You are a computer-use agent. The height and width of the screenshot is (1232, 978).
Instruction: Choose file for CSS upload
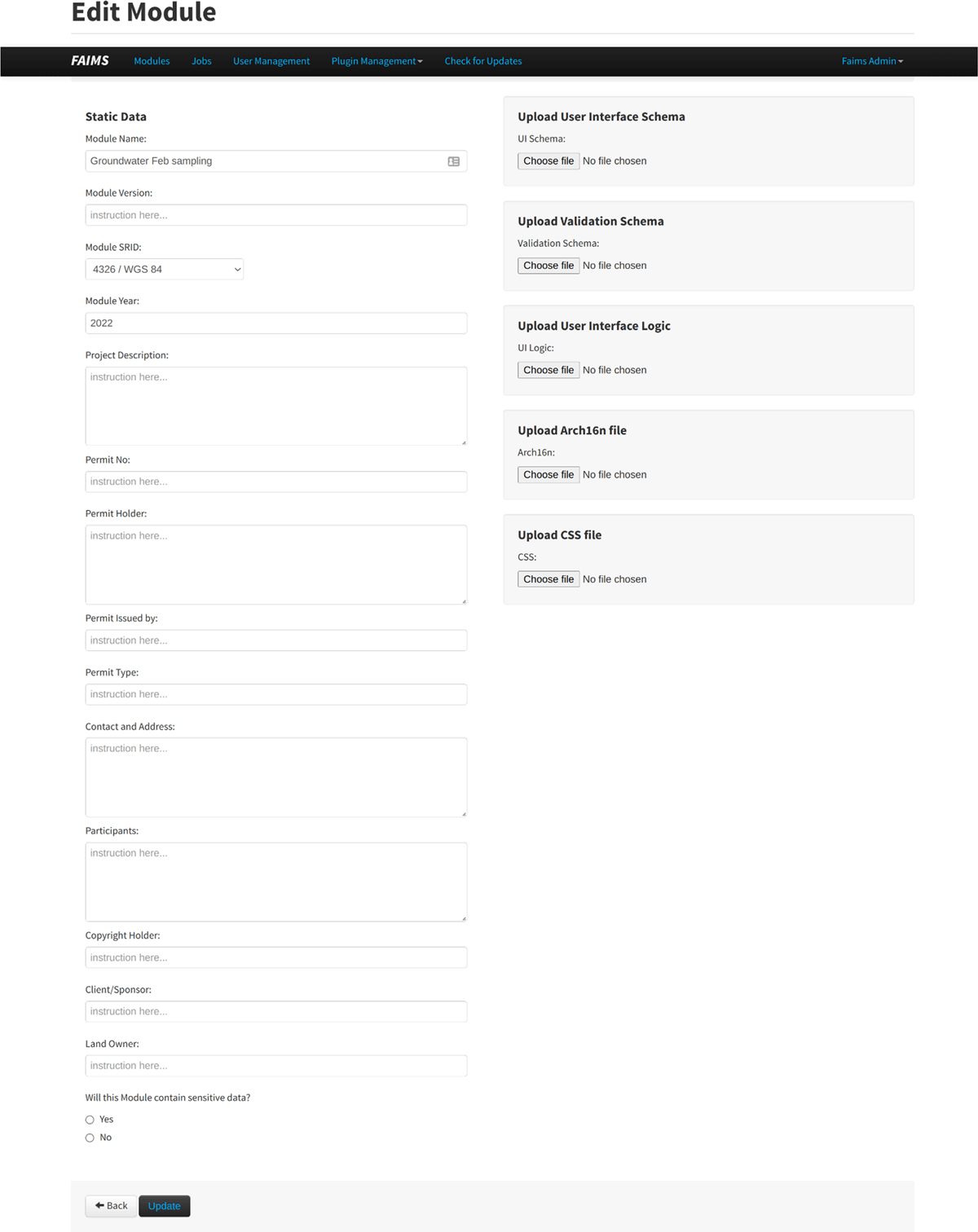pos(548,579)
